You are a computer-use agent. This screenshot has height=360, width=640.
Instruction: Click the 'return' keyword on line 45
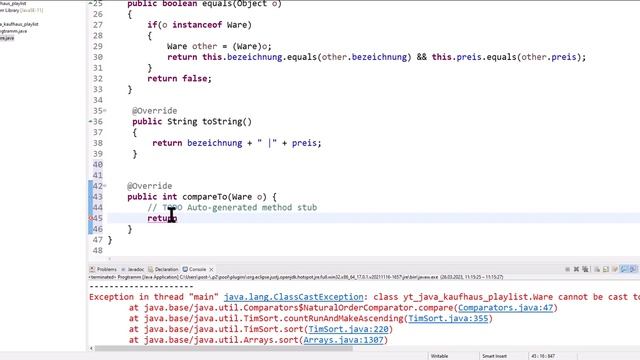(x=162, y=218)
